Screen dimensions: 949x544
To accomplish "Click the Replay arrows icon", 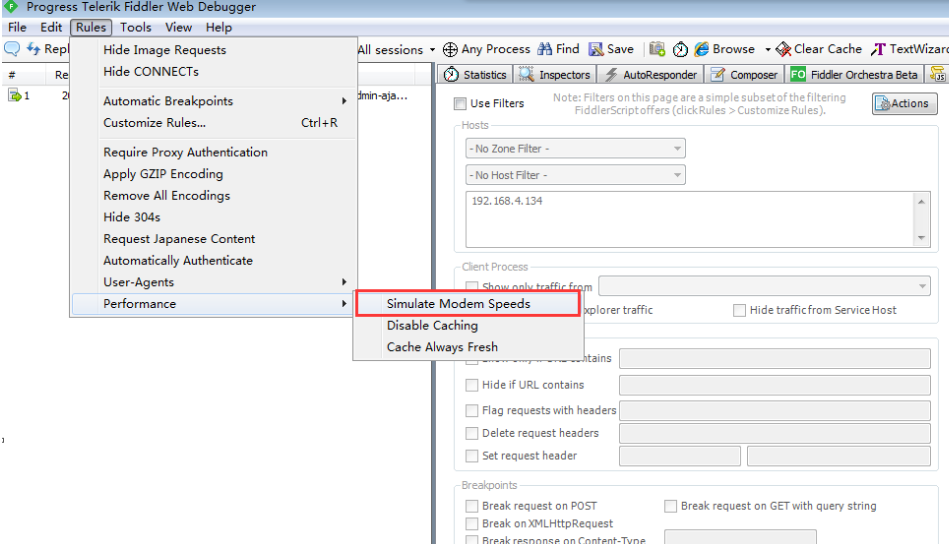I will tap(33, 48).
